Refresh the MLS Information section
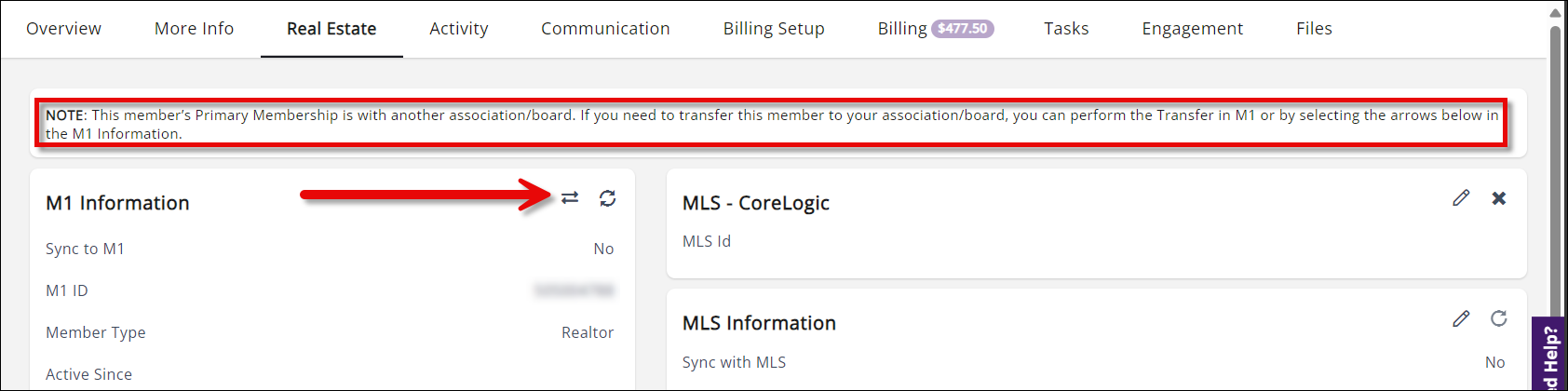Image resolution: width=1568 pixels, height=391 pixels. tap(1499, 318)
